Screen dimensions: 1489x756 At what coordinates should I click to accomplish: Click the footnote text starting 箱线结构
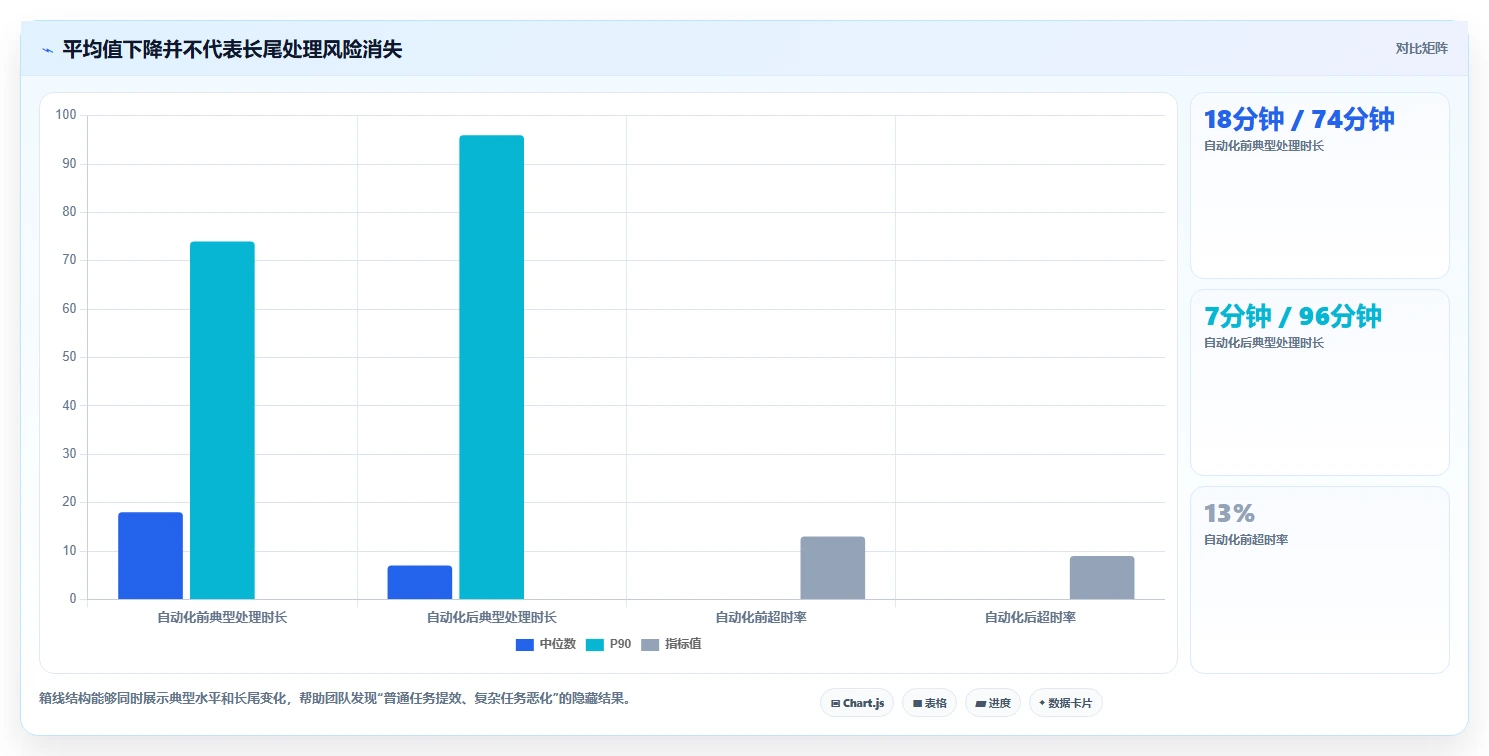335,699
